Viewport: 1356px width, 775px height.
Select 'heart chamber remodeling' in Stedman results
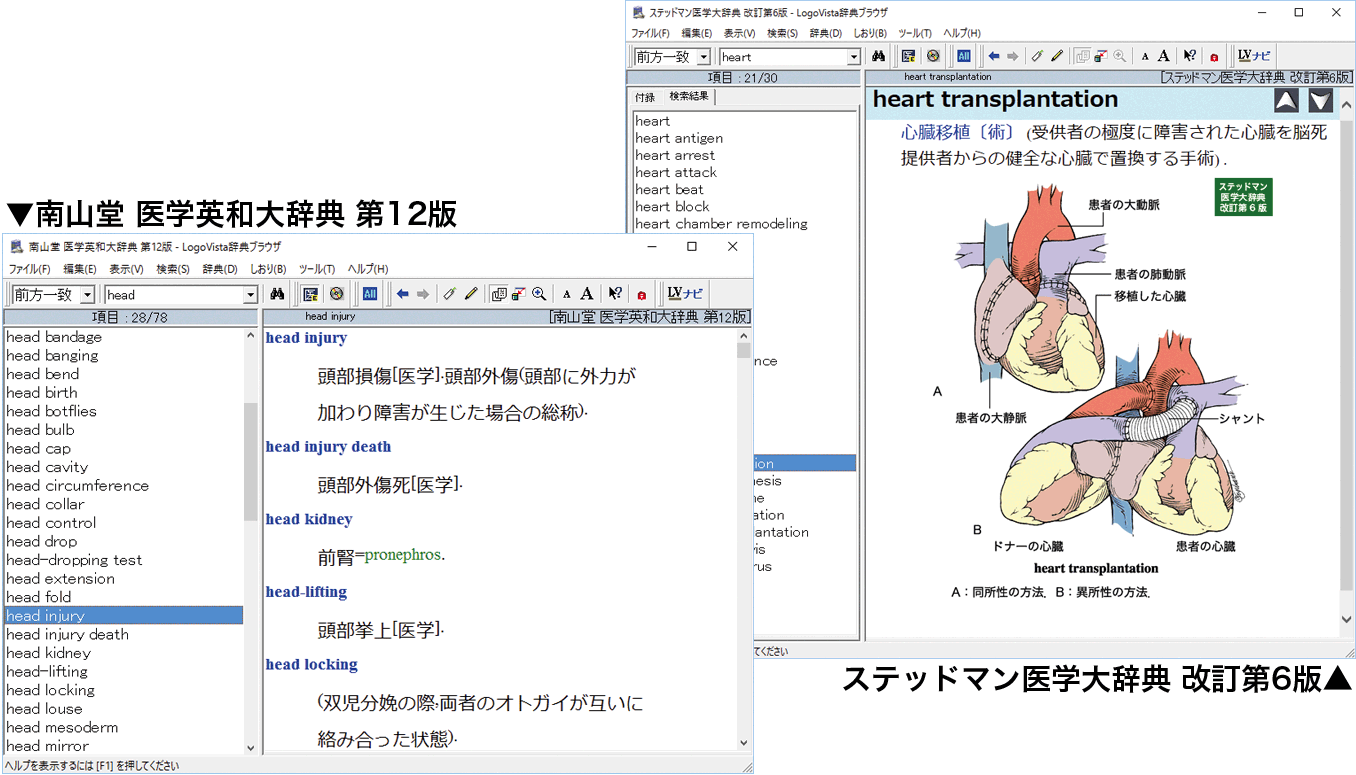click(x=721, y=223)
